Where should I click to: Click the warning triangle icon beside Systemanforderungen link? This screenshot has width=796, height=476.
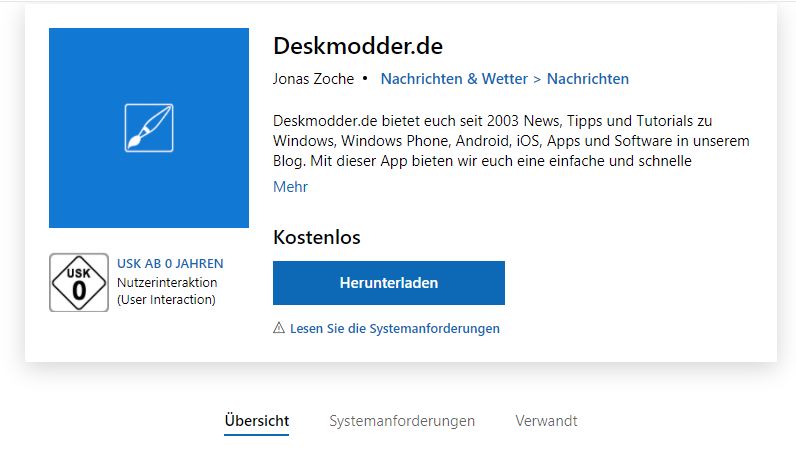(279, 328)
